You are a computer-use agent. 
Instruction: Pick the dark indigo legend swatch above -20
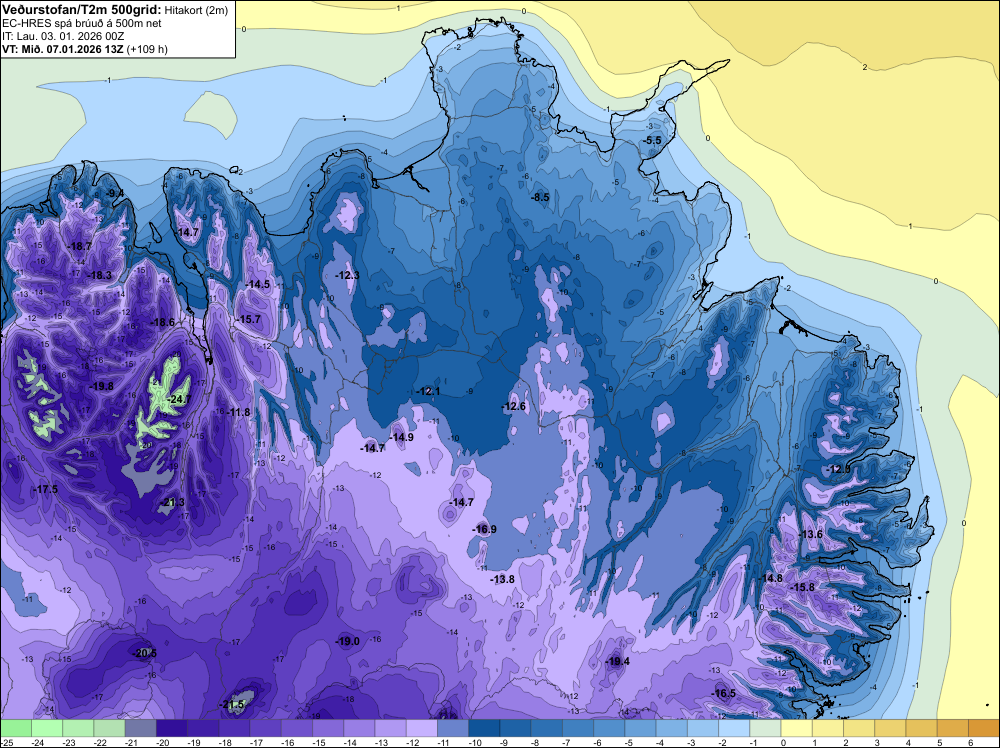(172, 728)
